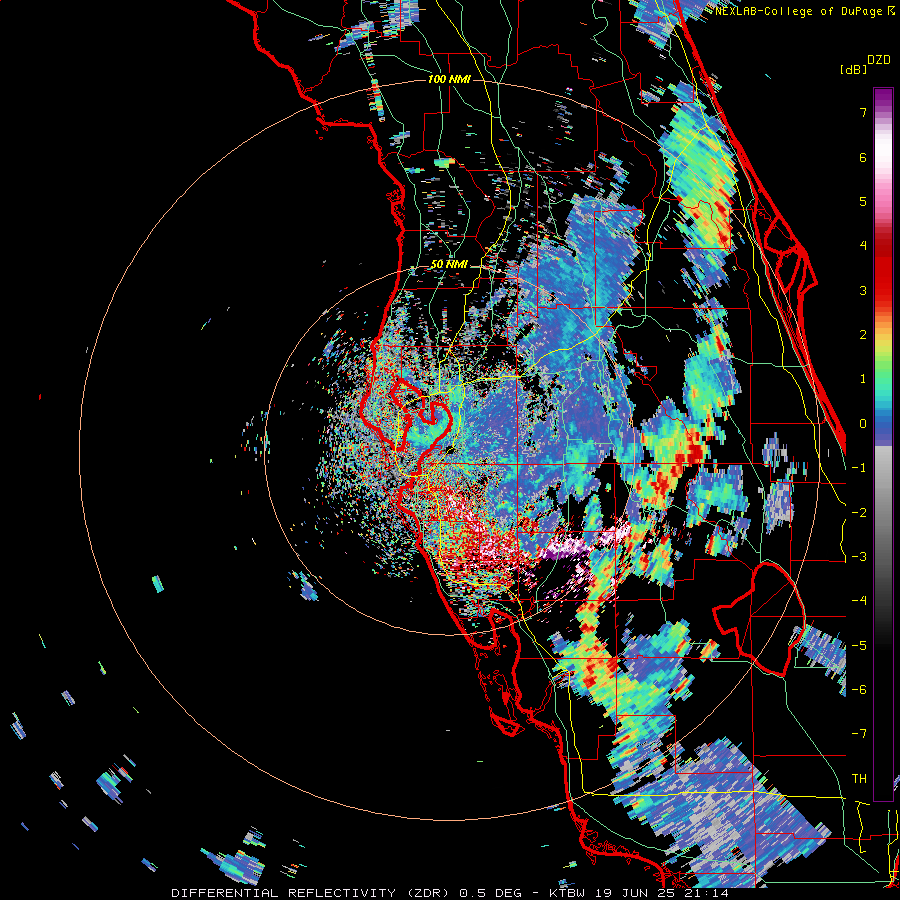Click the 6 value on the scale

pyautogui.click(x=863, y=157)
